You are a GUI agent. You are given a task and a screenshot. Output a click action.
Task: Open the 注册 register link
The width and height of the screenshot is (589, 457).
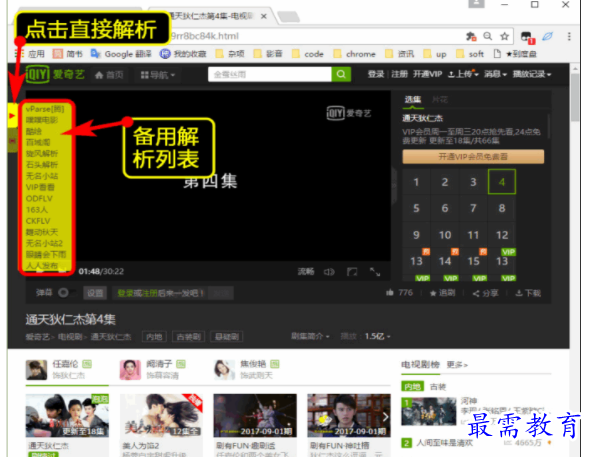(x=399, y=74)
